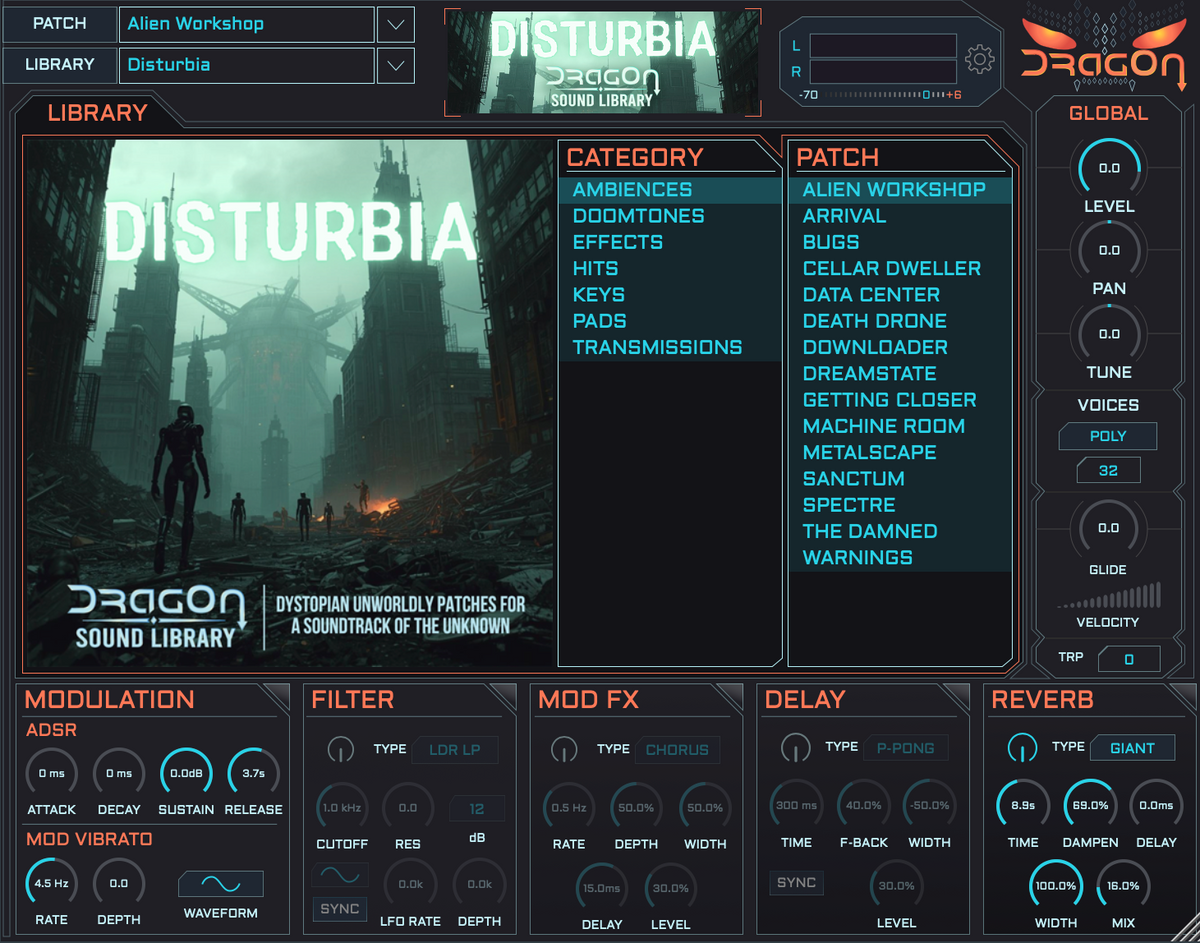Click the reverb DAMPEN knob
Image resolution: width=1200 pixels, height=943 pixels.
click(x=1090, y=805)
